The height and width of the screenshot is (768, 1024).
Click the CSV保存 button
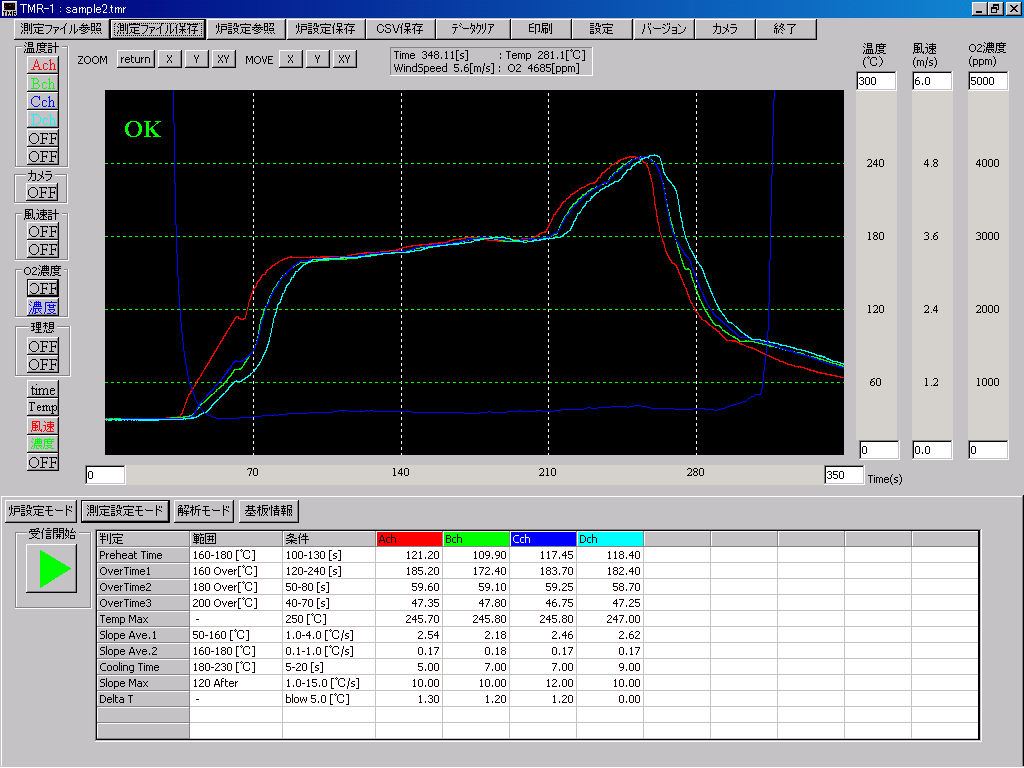[x=399, y=29]
